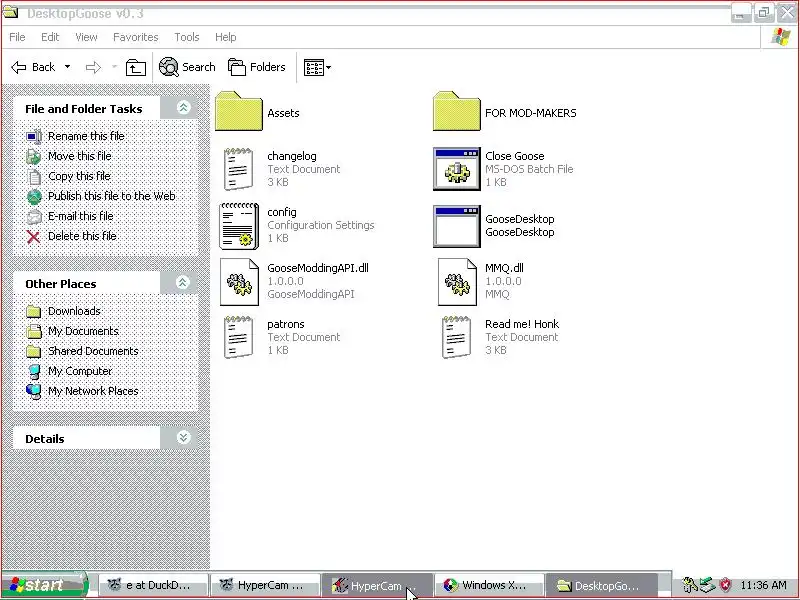Click the 'MMQ.dll' file name text

504,268
